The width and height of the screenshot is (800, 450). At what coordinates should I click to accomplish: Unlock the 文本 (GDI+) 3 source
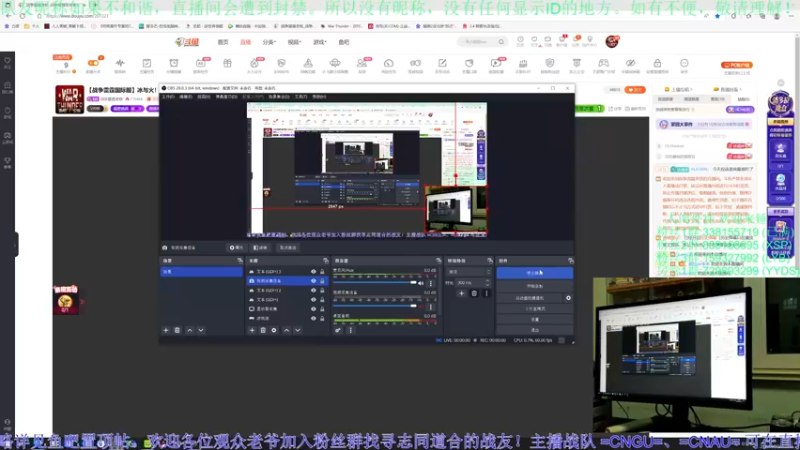point(322,272)
